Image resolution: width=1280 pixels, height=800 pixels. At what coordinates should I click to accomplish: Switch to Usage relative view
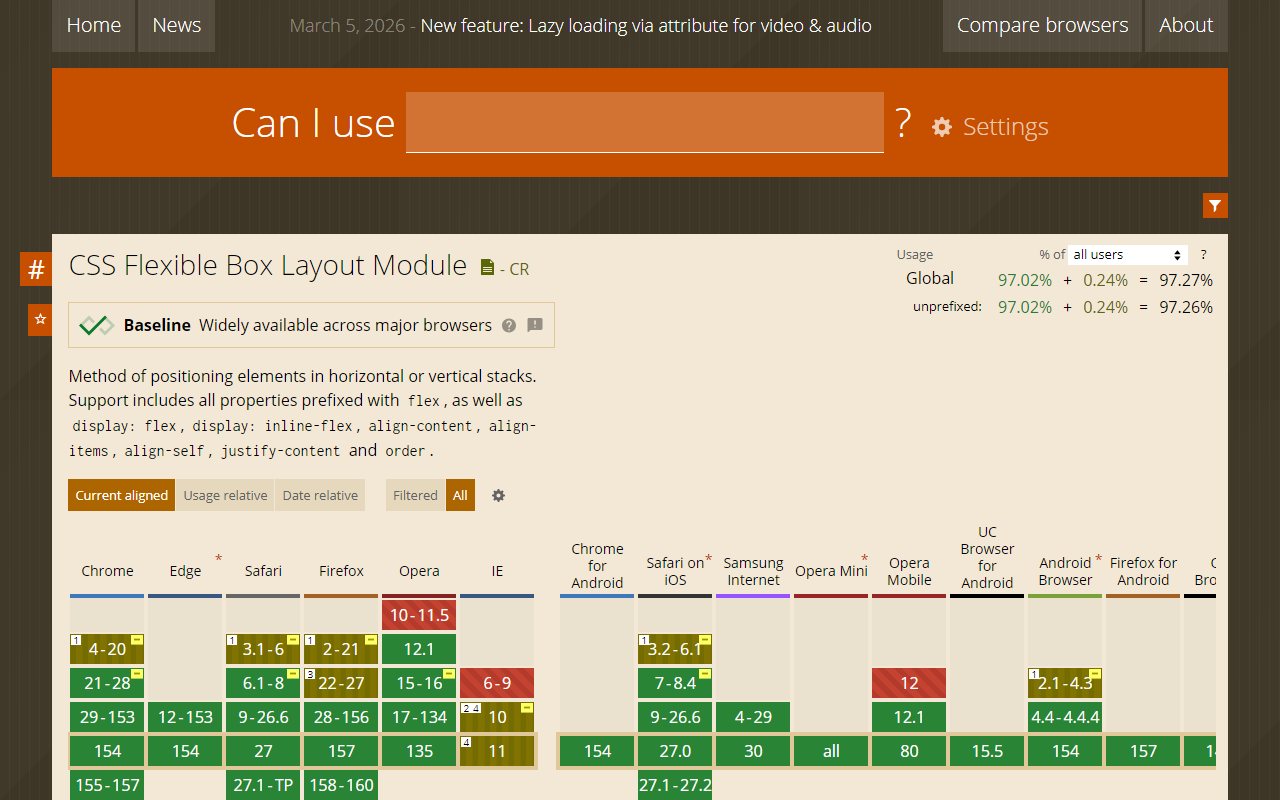point(225,495)
